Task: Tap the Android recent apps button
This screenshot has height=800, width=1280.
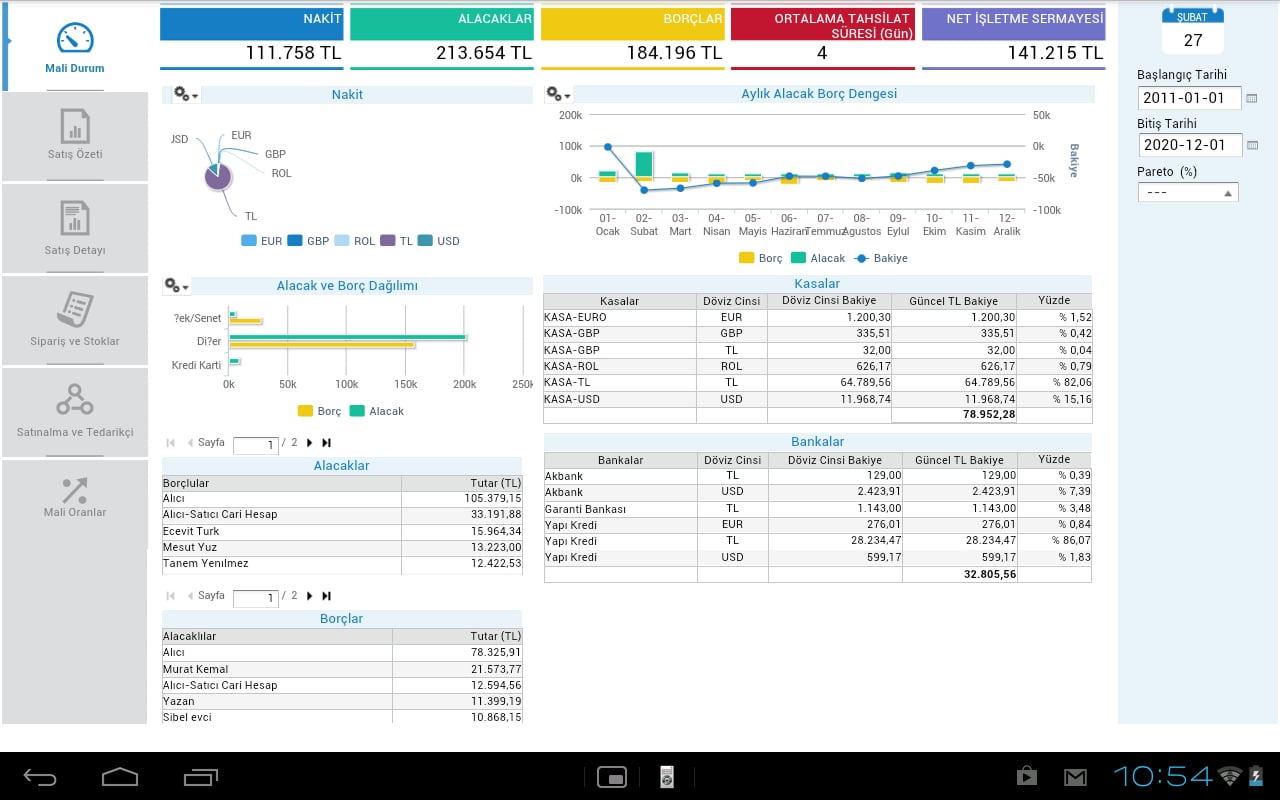Action: point(201,777)
